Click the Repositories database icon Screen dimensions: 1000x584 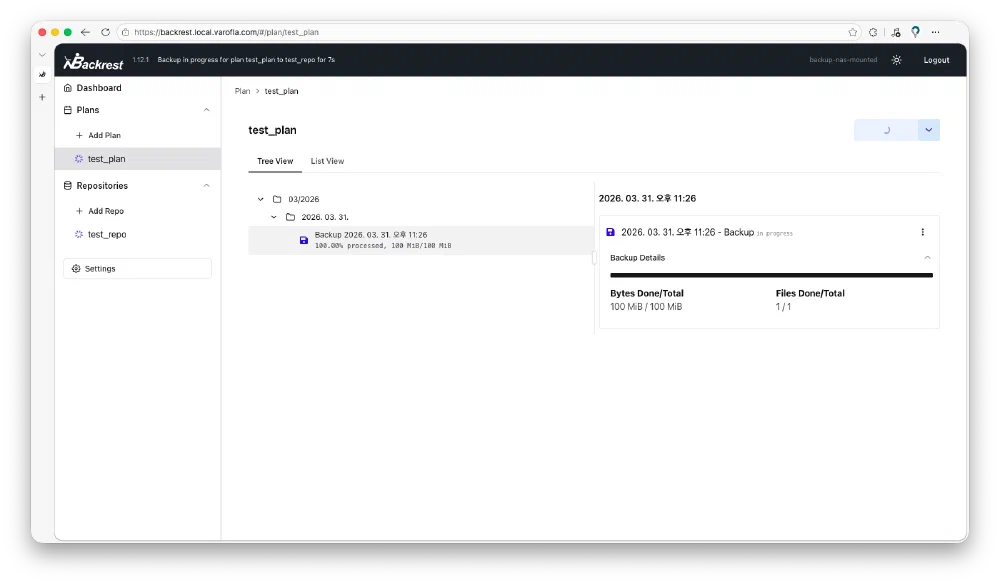point(68,186)
